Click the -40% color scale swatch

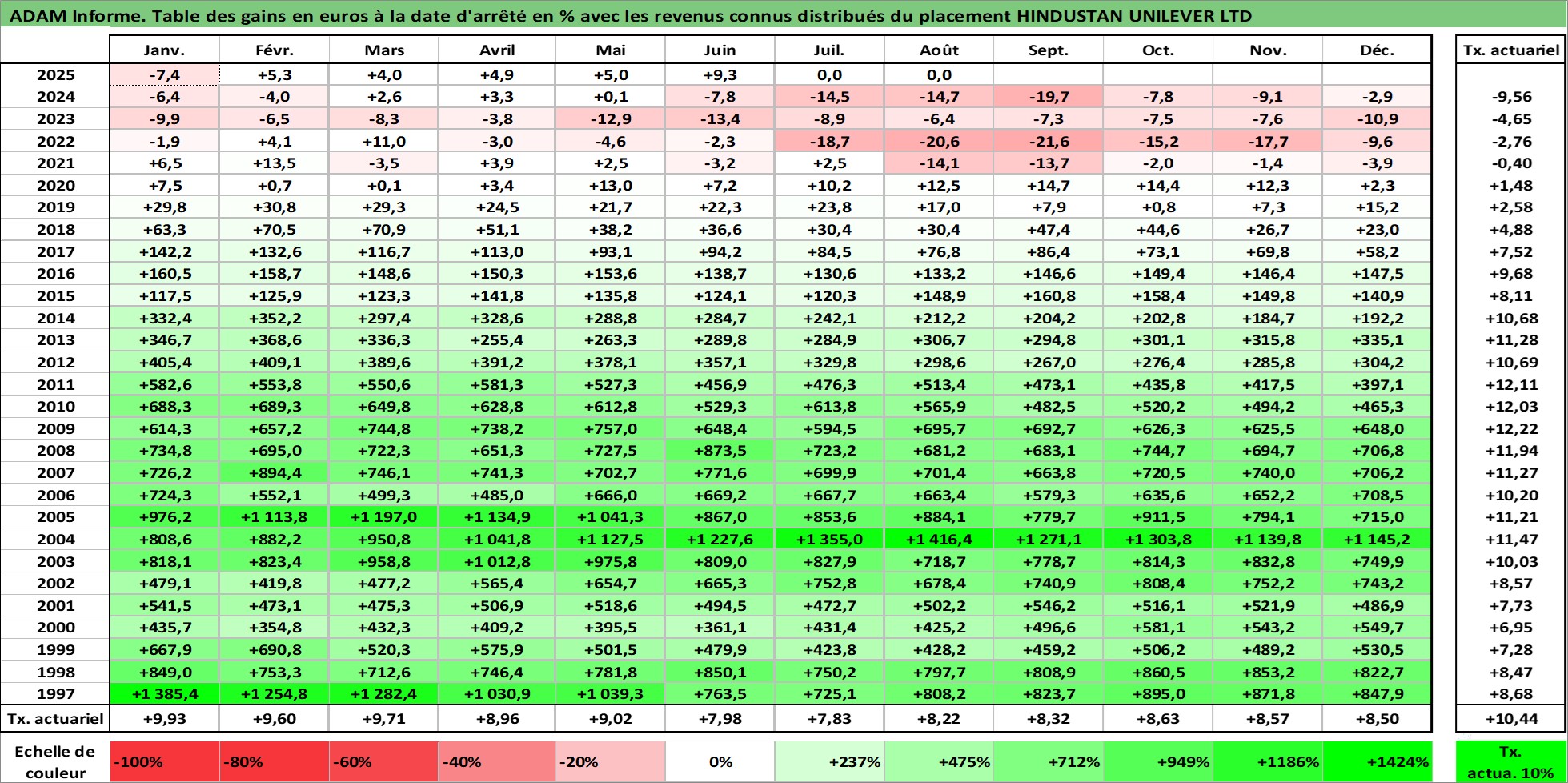[x=497, y=762]
